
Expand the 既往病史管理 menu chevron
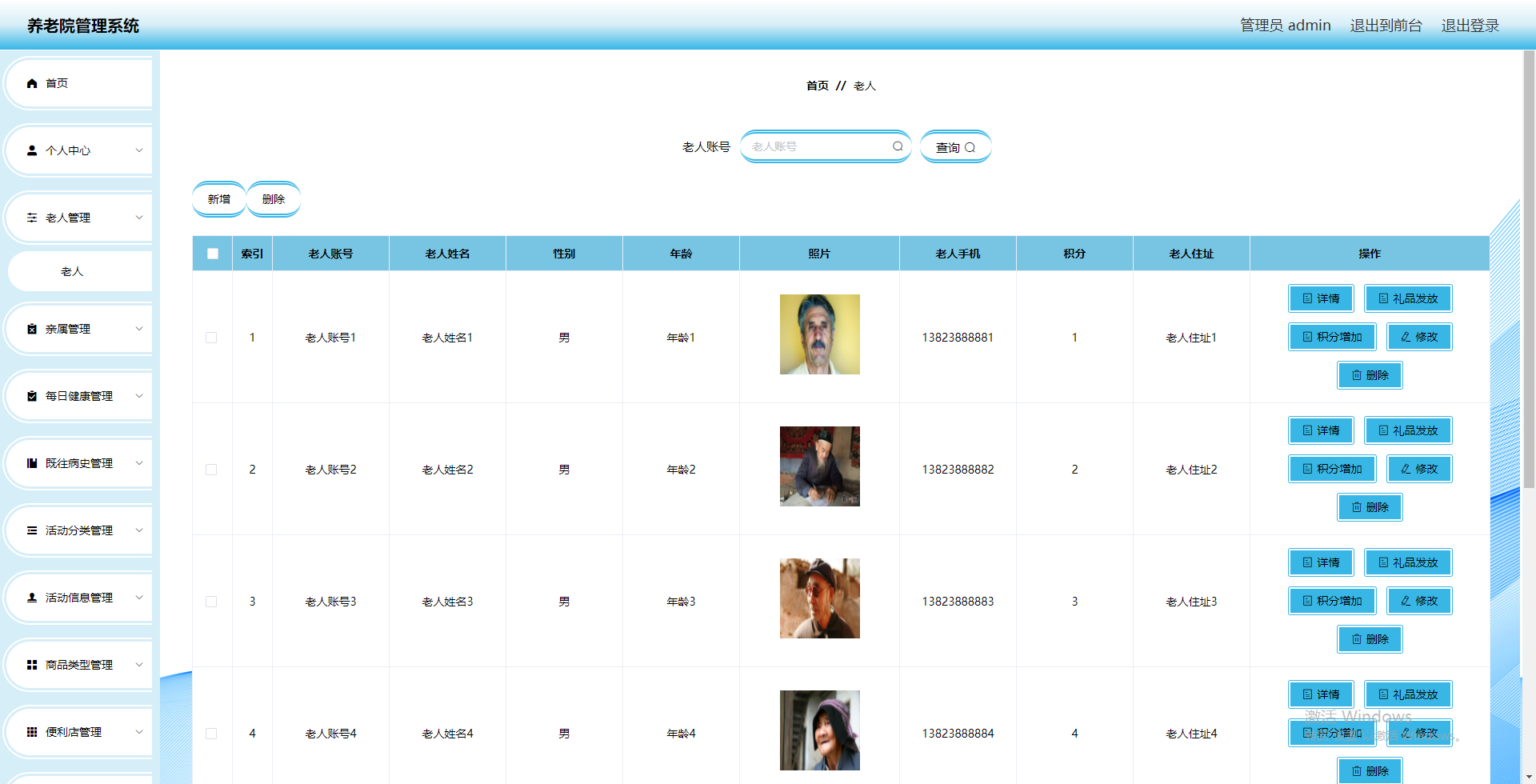139,463
